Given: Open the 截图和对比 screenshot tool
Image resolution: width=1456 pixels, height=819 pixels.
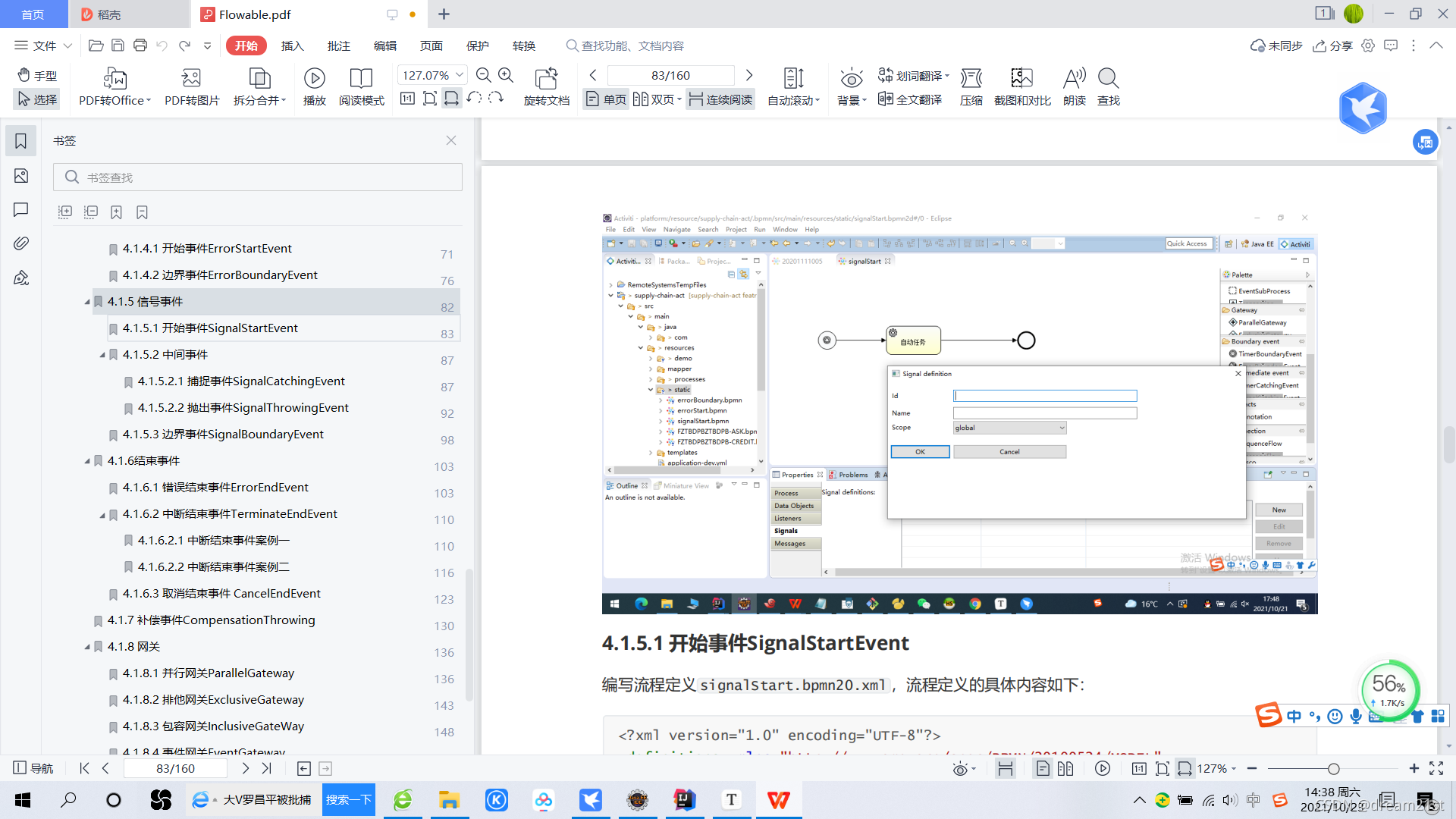Looking at the screenshot, I should pos(1021,86).
